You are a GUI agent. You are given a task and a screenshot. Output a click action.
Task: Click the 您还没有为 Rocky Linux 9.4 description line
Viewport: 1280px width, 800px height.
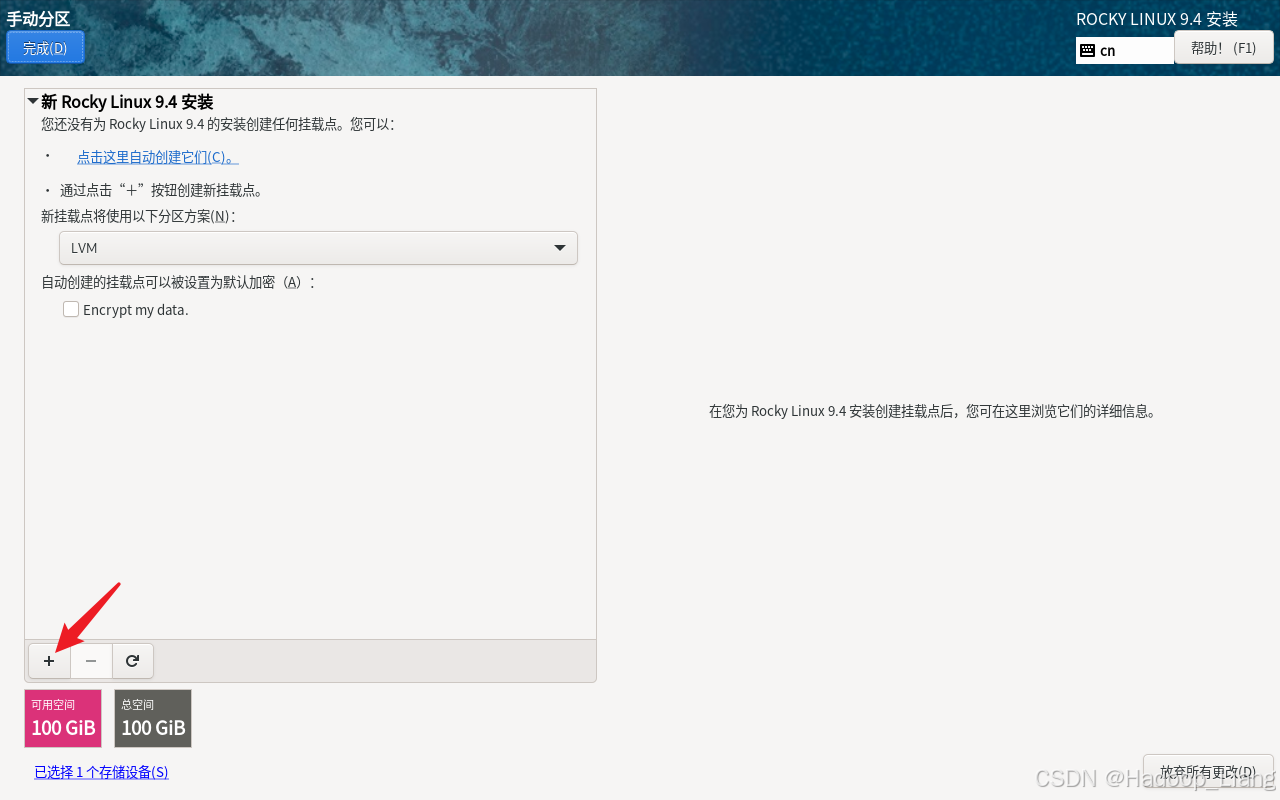[x=218, y=124]
